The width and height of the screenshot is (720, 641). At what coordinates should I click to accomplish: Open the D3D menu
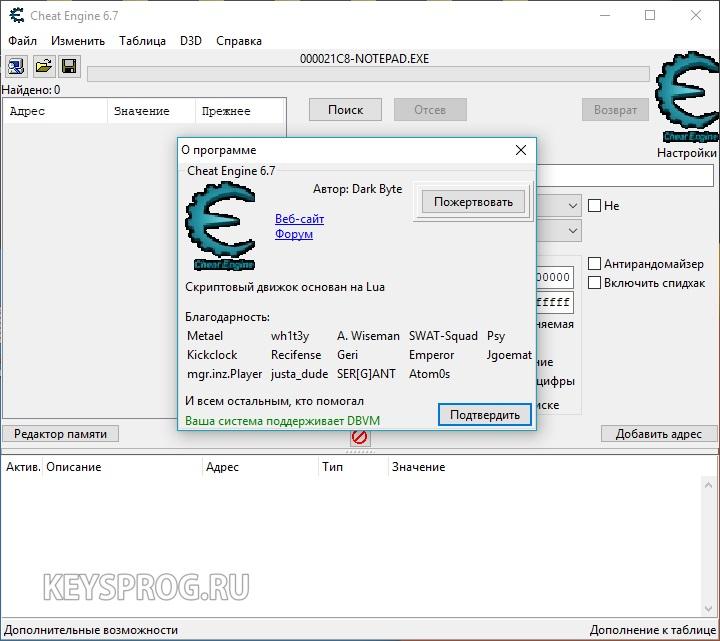pos(191,41)
